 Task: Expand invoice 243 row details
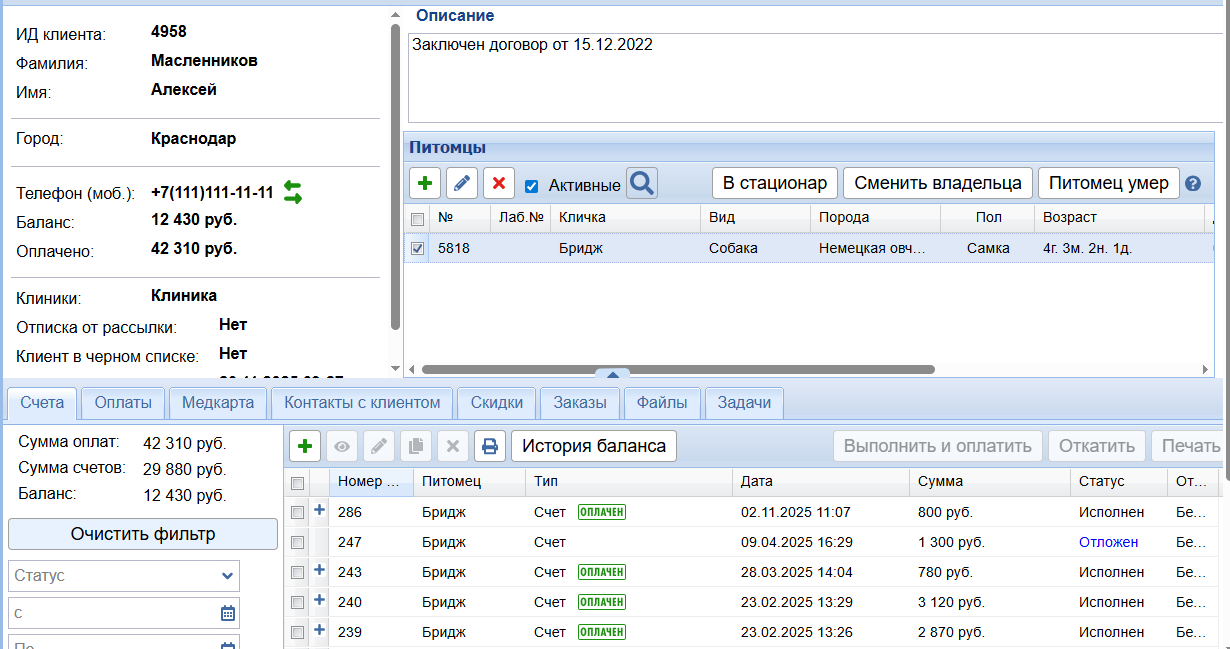click(x=320, y=571)
